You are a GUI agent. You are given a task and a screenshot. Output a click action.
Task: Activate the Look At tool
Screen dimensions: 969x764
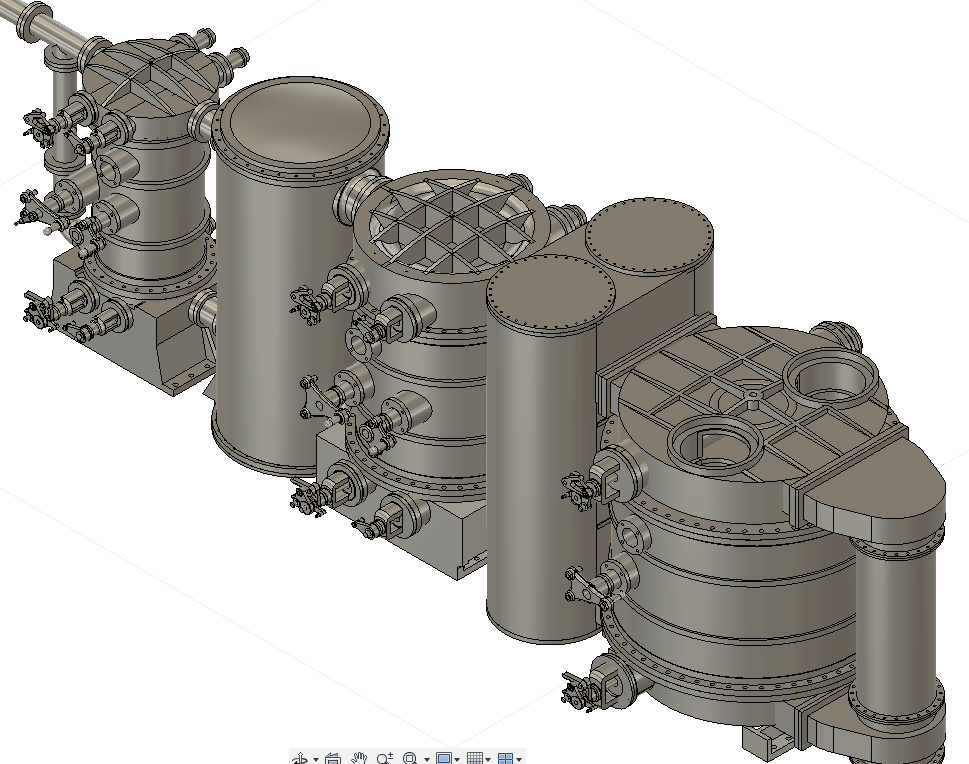tap(333, 758)
